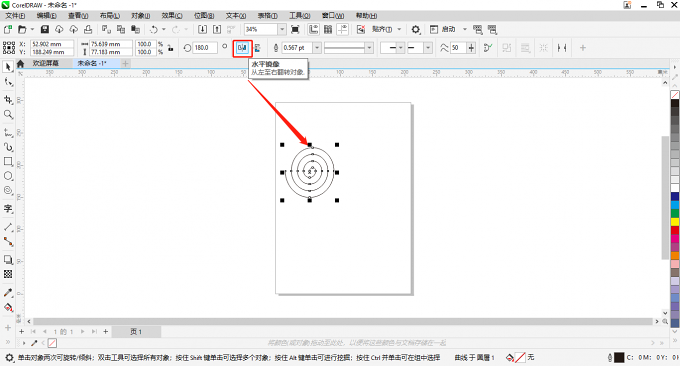The height and width of the screenshot is (366, 680).
Task: Toggle show grid button
Action: [328, 29]
